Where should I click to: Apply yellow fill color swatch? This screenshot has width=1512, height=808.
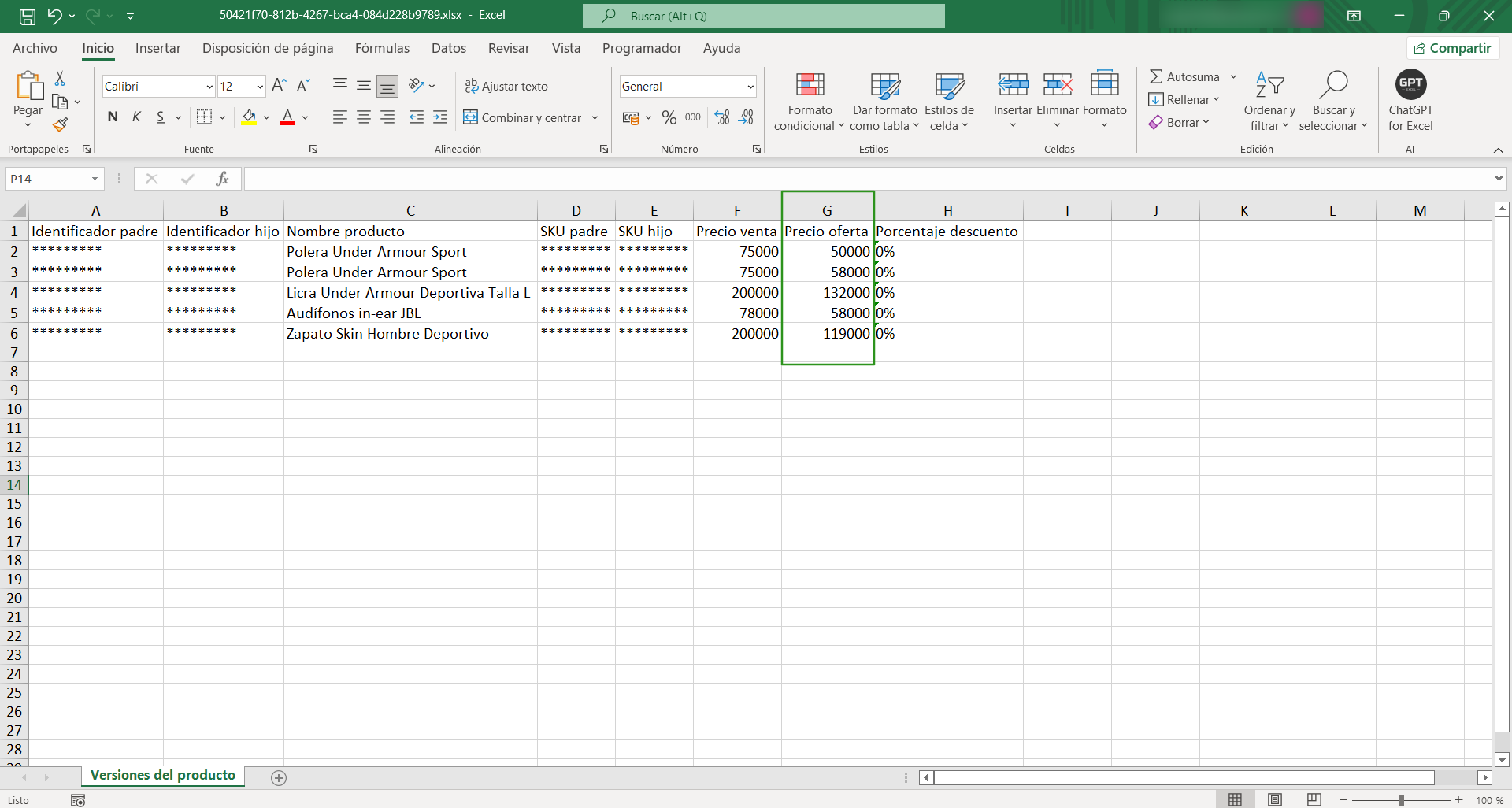[249, 117]
